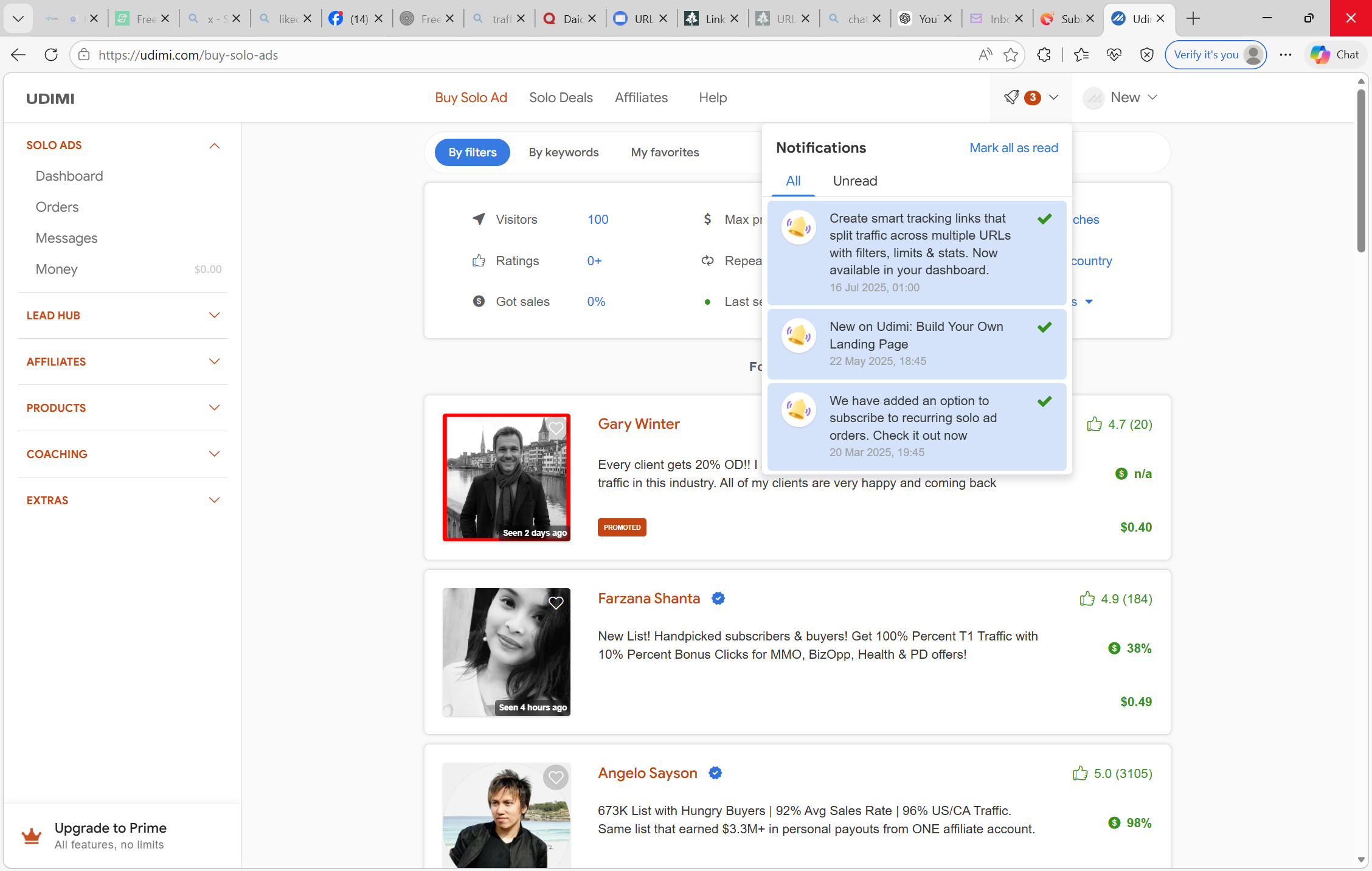Toggle the read checkmark on the Landing Page notification
The width and height of the screenshot is (1372, 871).
click(1045, 327)
